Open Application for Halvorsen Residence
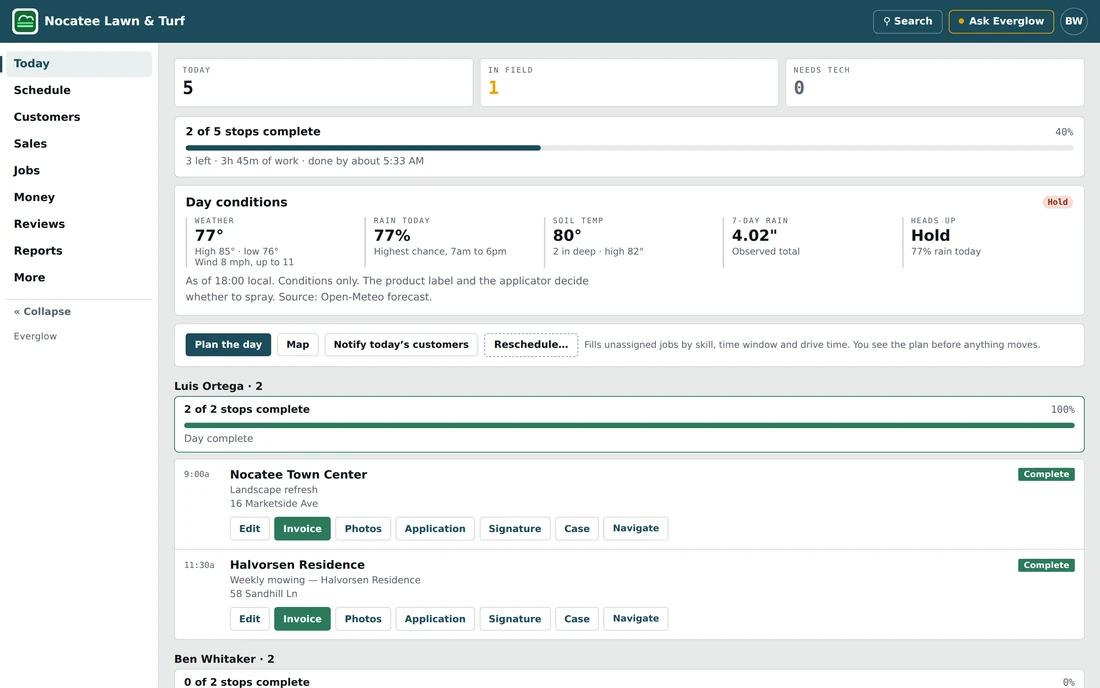 pyautogui.click(x=435, y=619)
